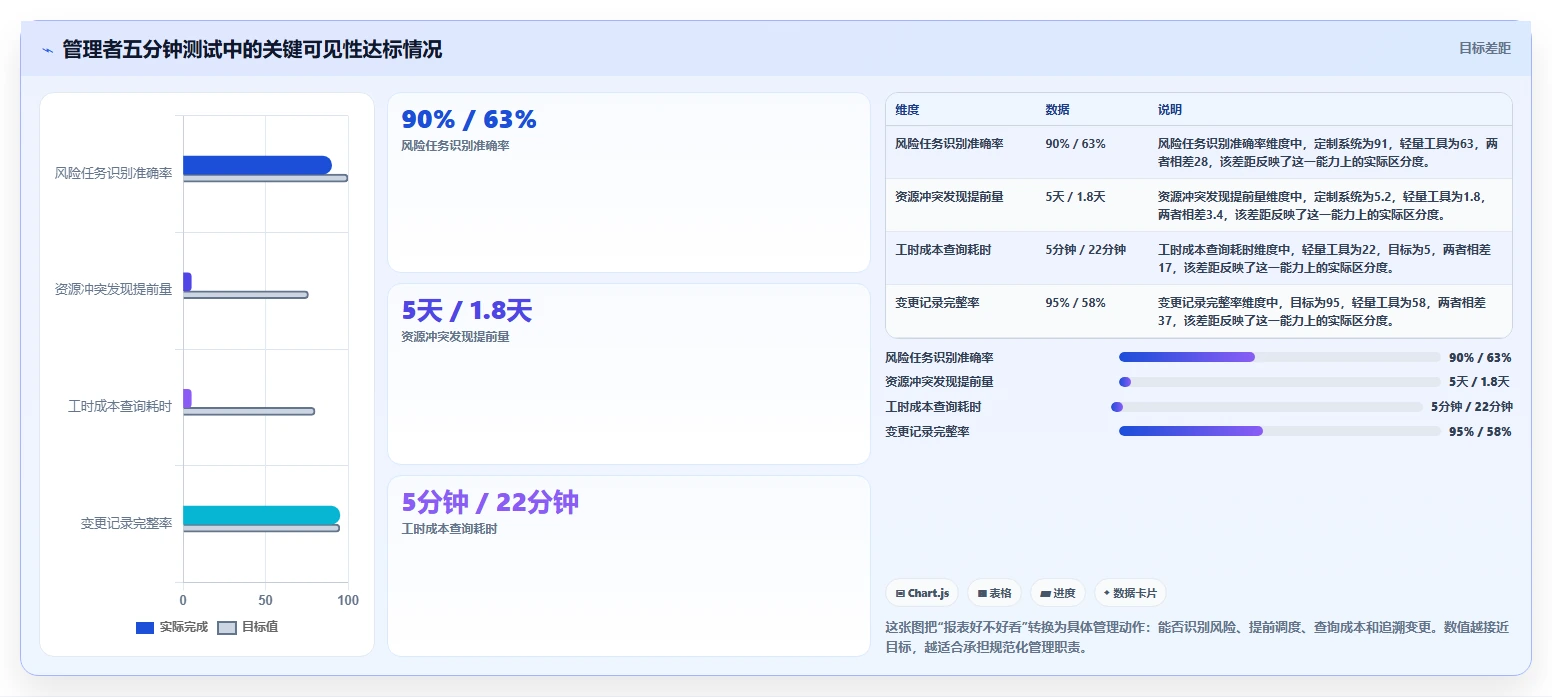
Task: Toggle the 实际完成 legend swatch
Action: (x=145, y=628)
